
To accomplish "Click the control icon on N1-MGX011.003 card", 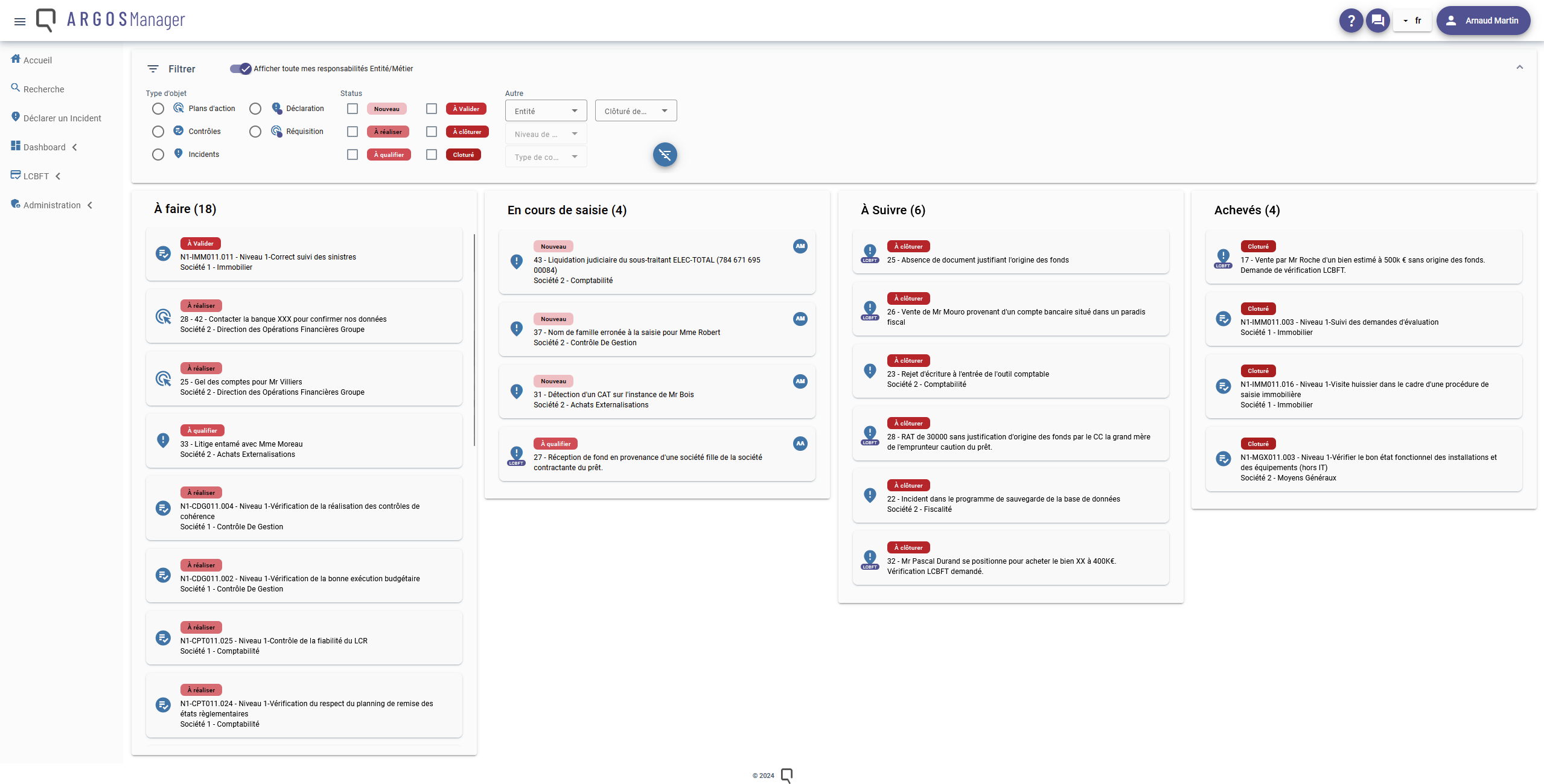I will coord(1223,459).
